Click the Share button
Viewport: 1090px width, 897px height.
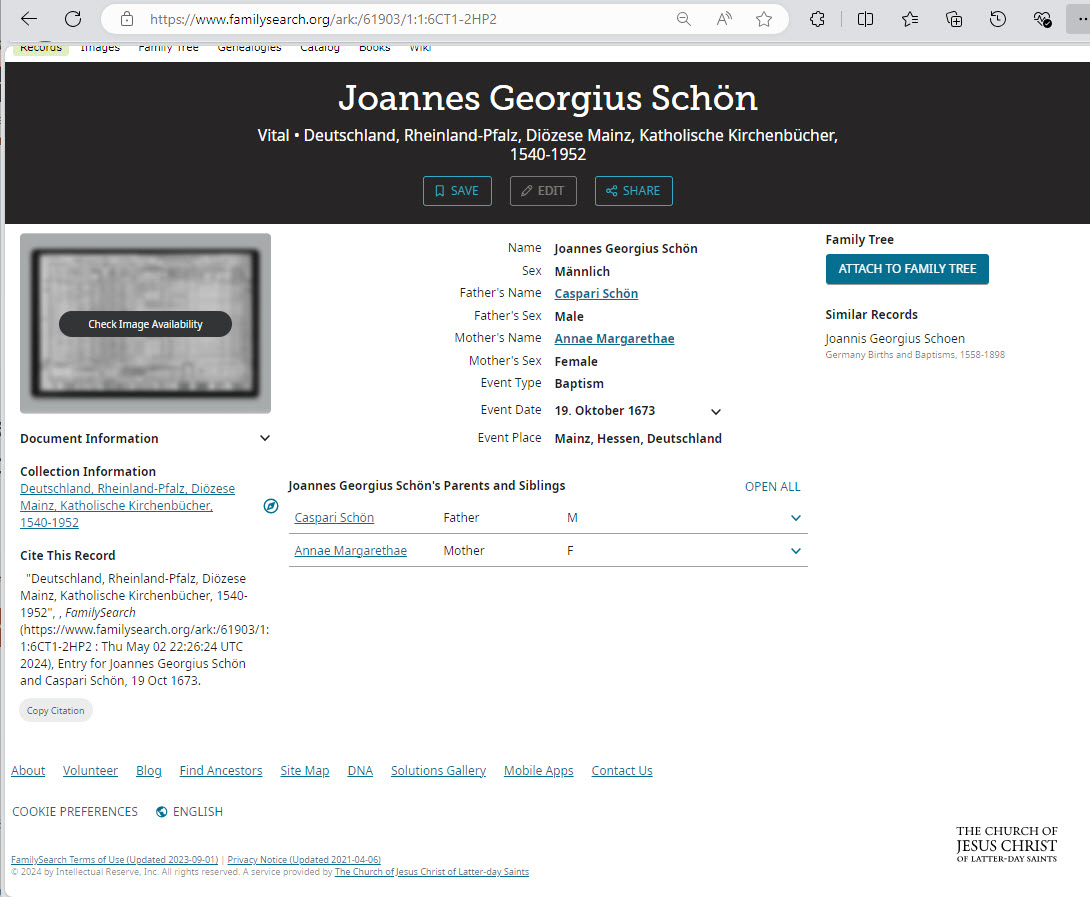click(633, 191)
